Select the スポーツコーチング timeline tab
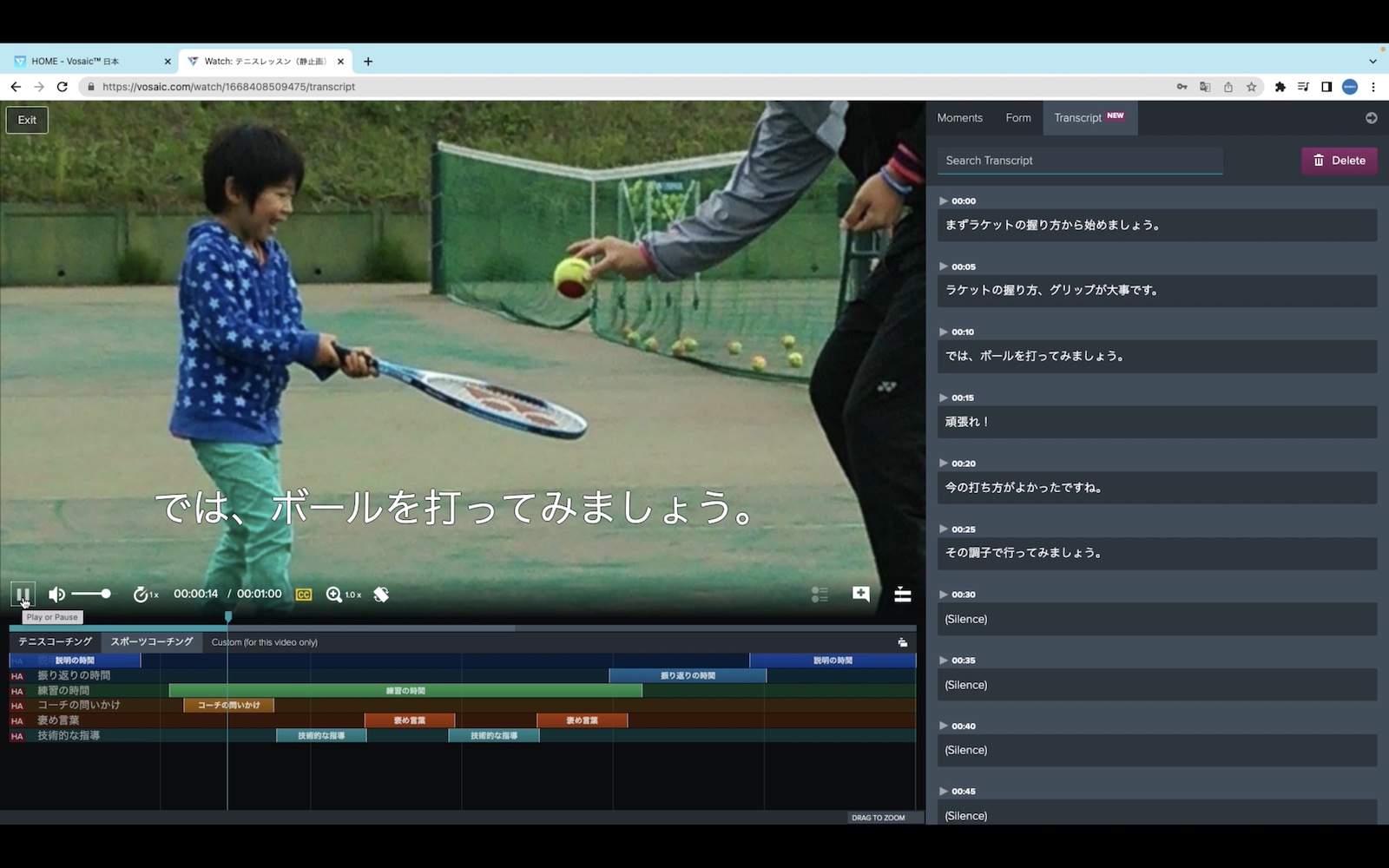This screenshot has width=1389, height=868. pyautogui.click(x=152, y=642)
